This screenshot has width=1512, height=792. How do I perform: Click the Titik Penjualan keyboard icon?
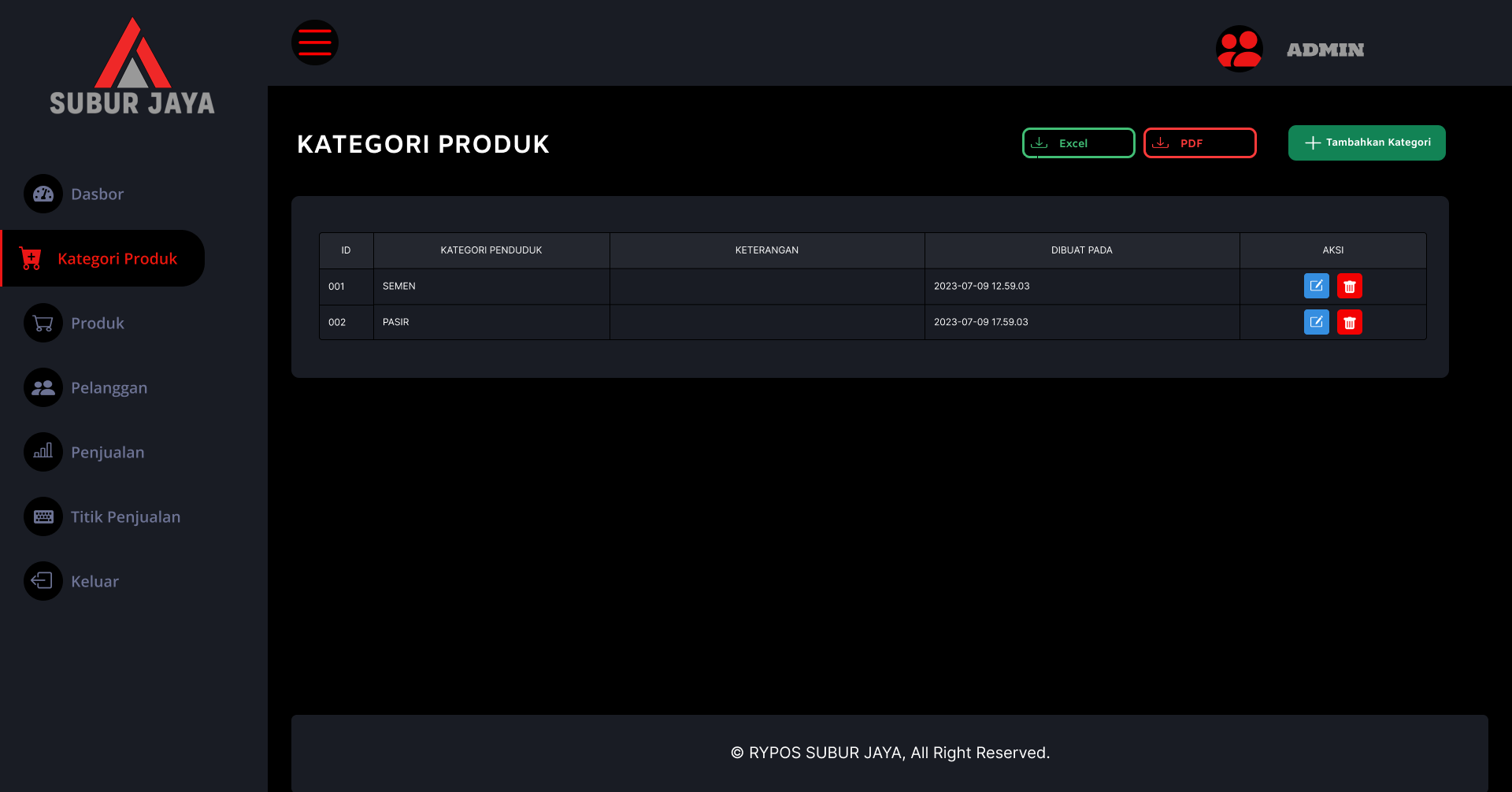click(x=43, y=516)
